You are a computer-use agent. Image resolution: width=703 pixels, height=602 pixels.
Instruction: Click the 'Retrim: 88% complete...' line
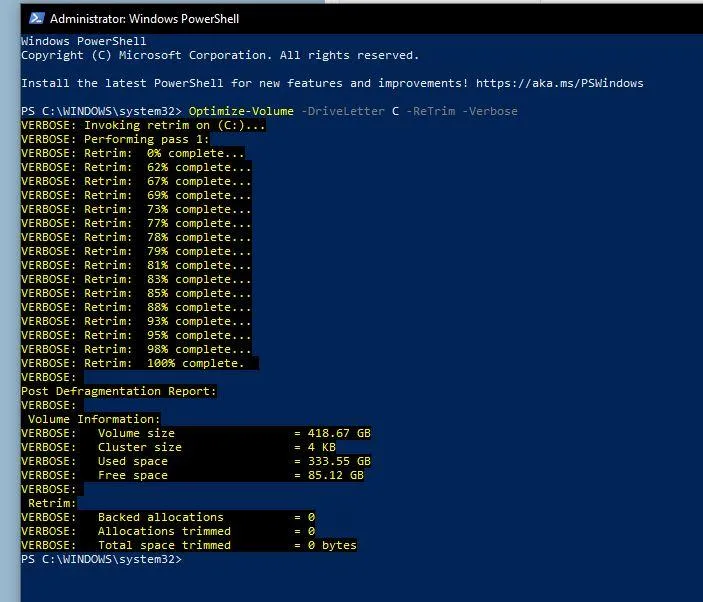(x=136, y=307)
